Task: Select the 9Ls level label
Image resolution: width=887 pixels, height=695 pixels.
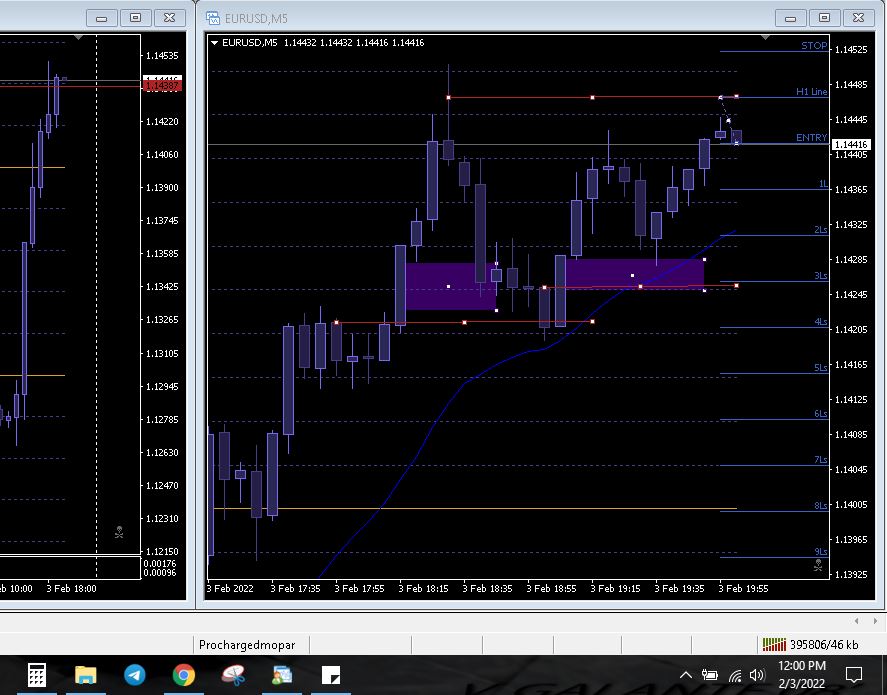Action: (x=820, y=552)
